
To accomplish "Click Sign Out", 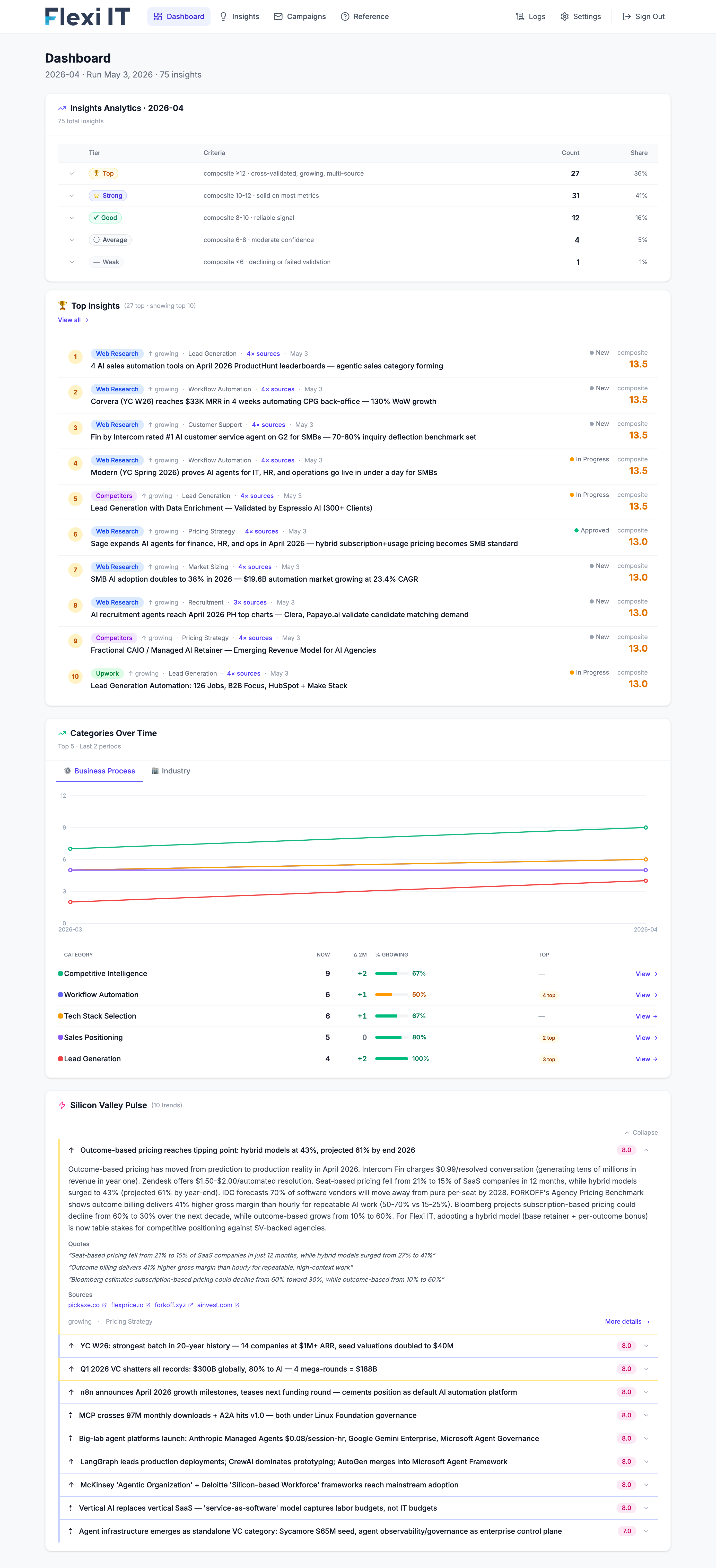I will (x=644, y=16).
